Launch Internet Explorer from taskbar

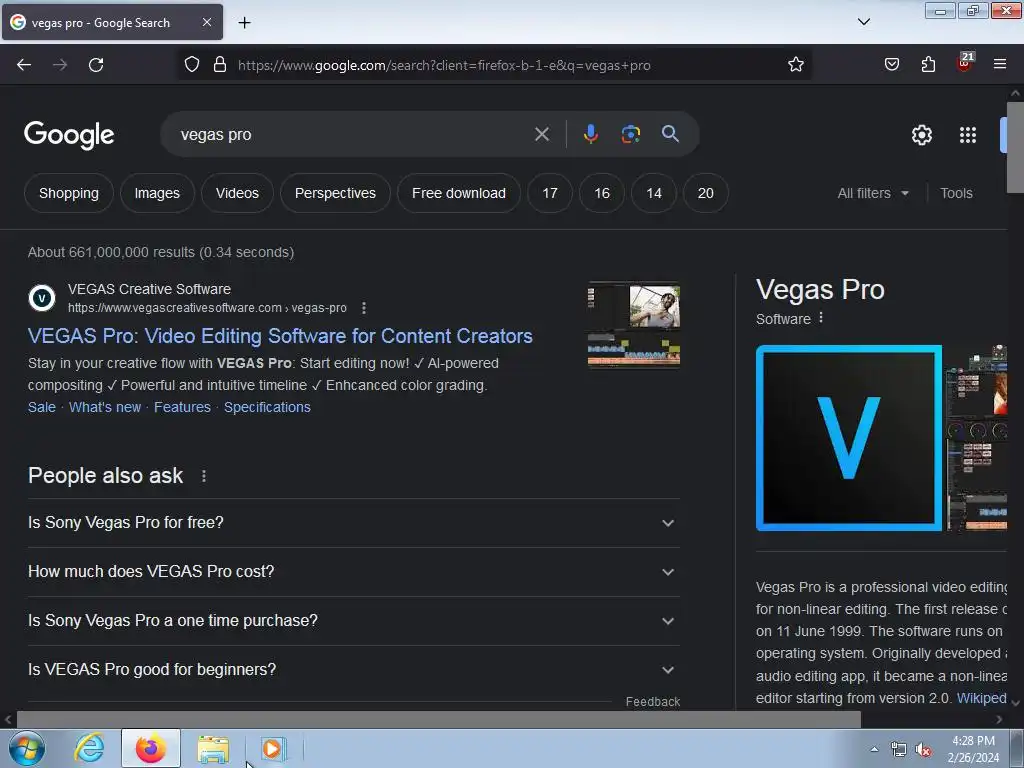pyautogui.click(x=89, y=748)
